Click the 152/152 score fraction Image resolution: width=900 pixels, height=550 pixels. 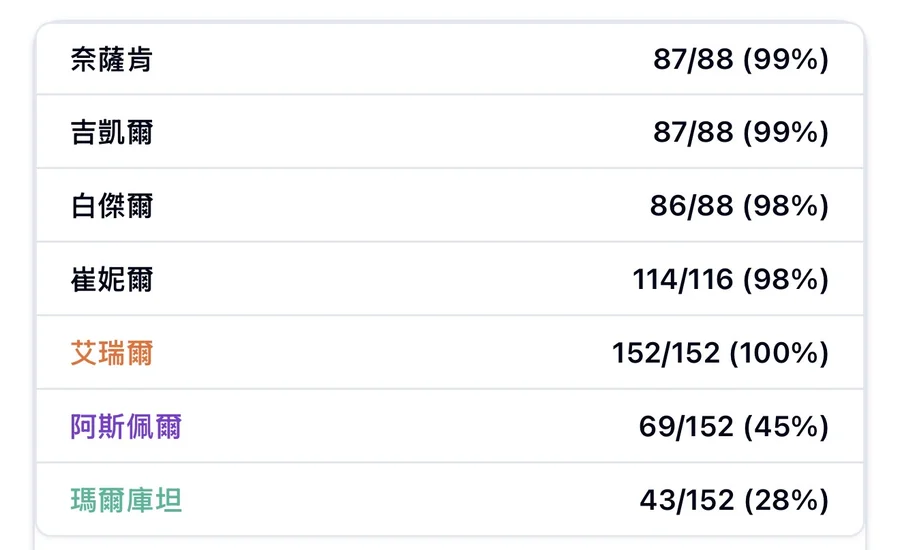(665, 353)
